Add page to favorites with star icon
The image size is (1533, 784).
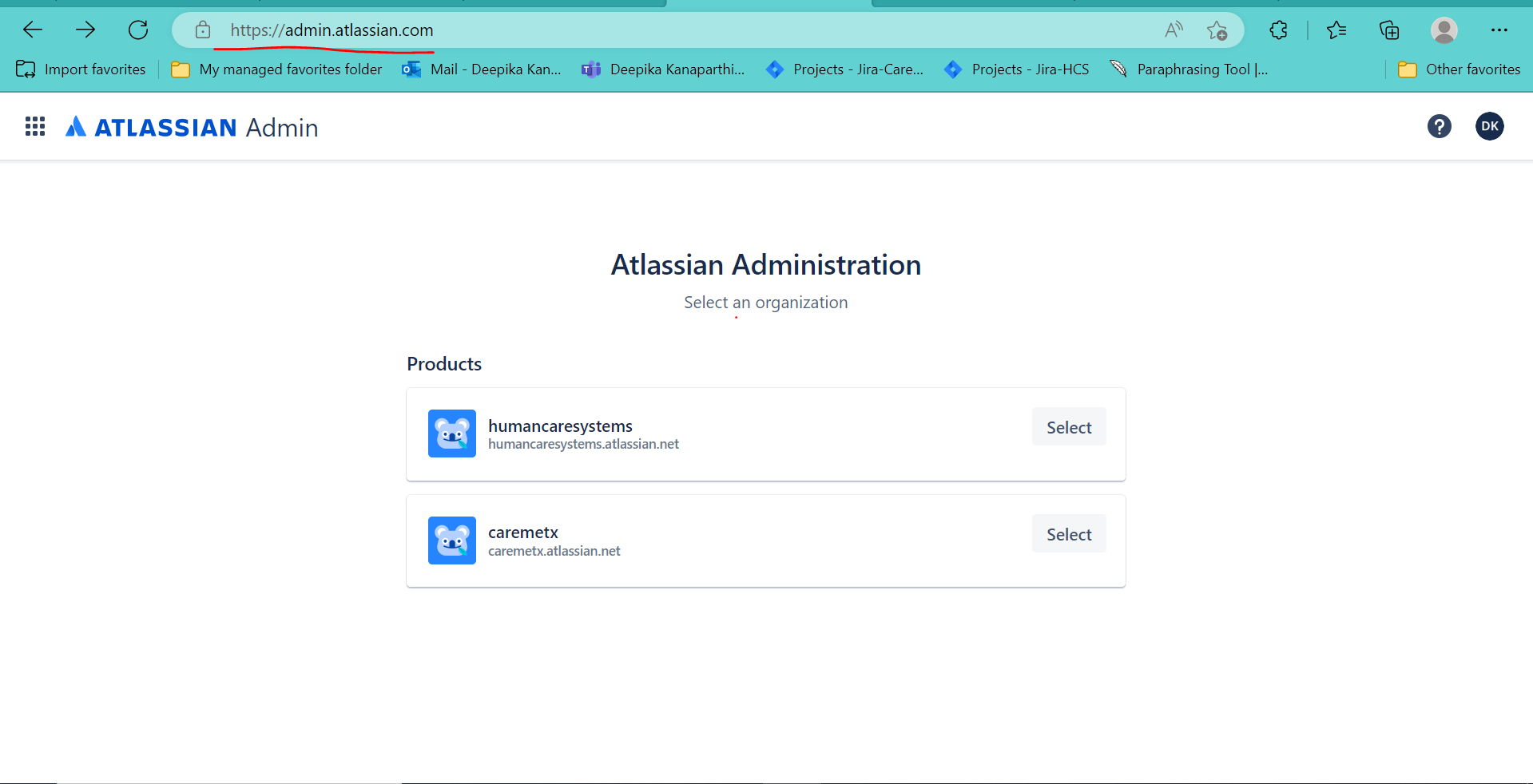point(1217,30)
